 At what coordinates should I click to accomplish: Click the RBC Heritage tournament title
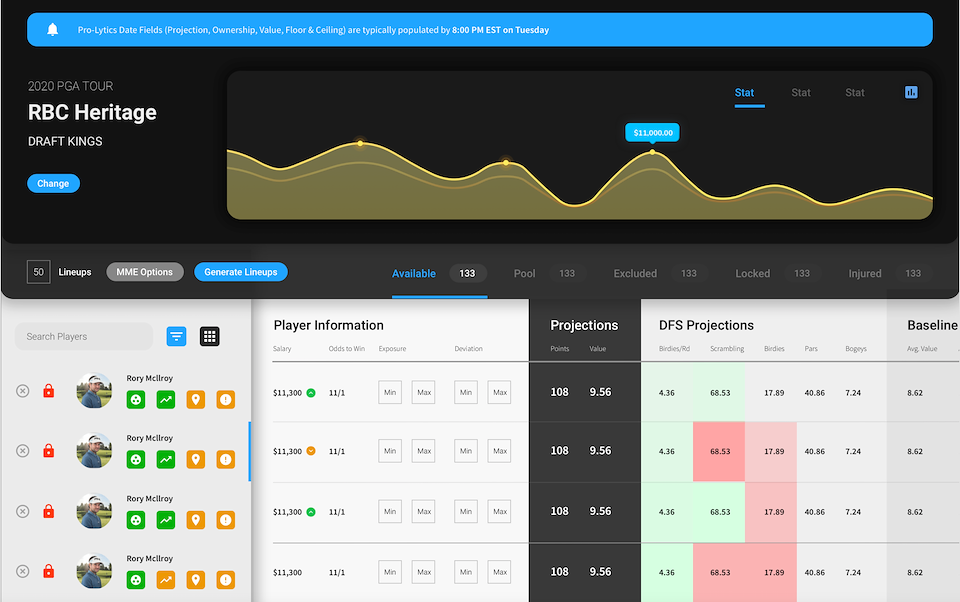tap(92, 112)
